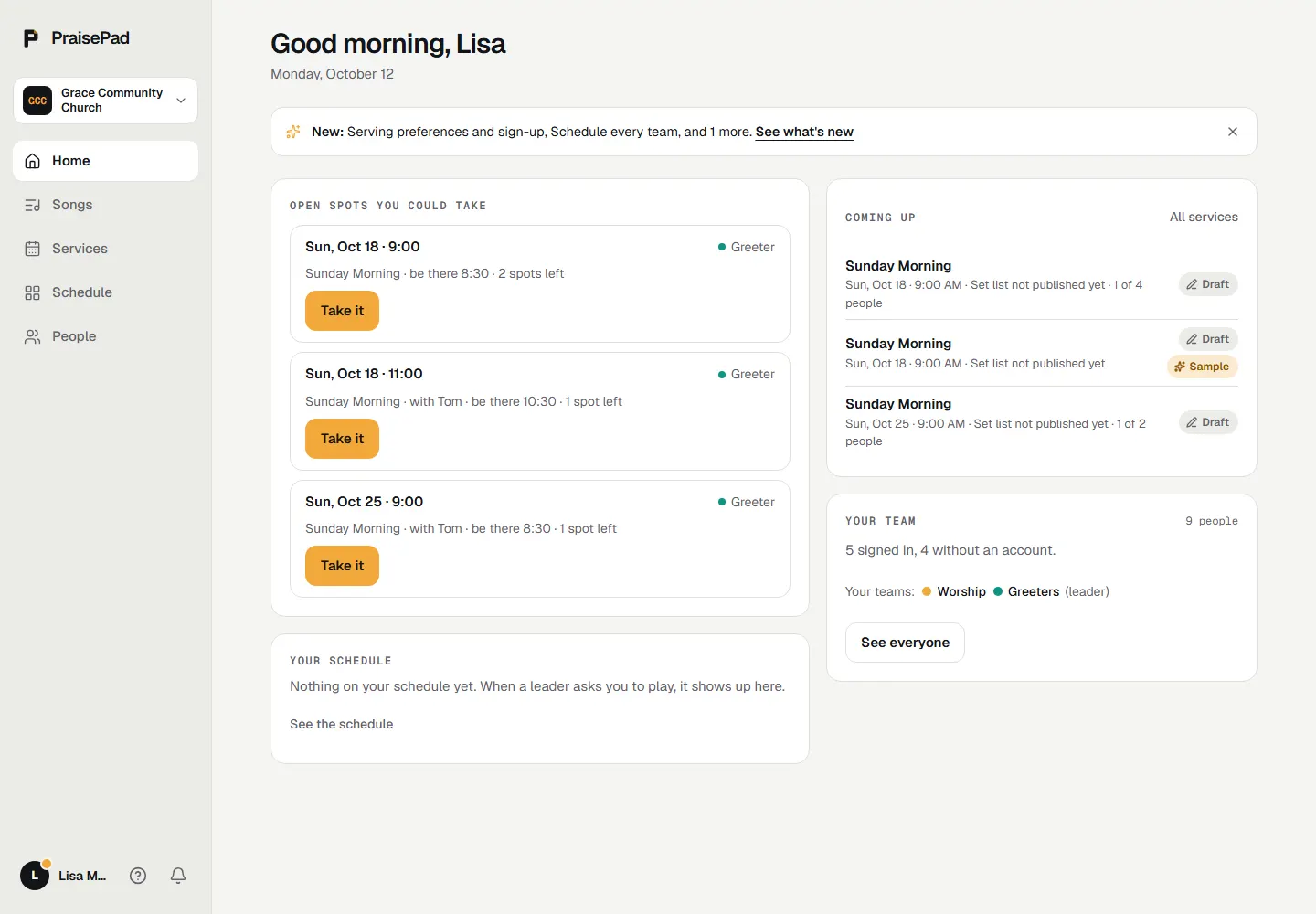
Task: Click the Sample badge
Action: coord(1203,367)
